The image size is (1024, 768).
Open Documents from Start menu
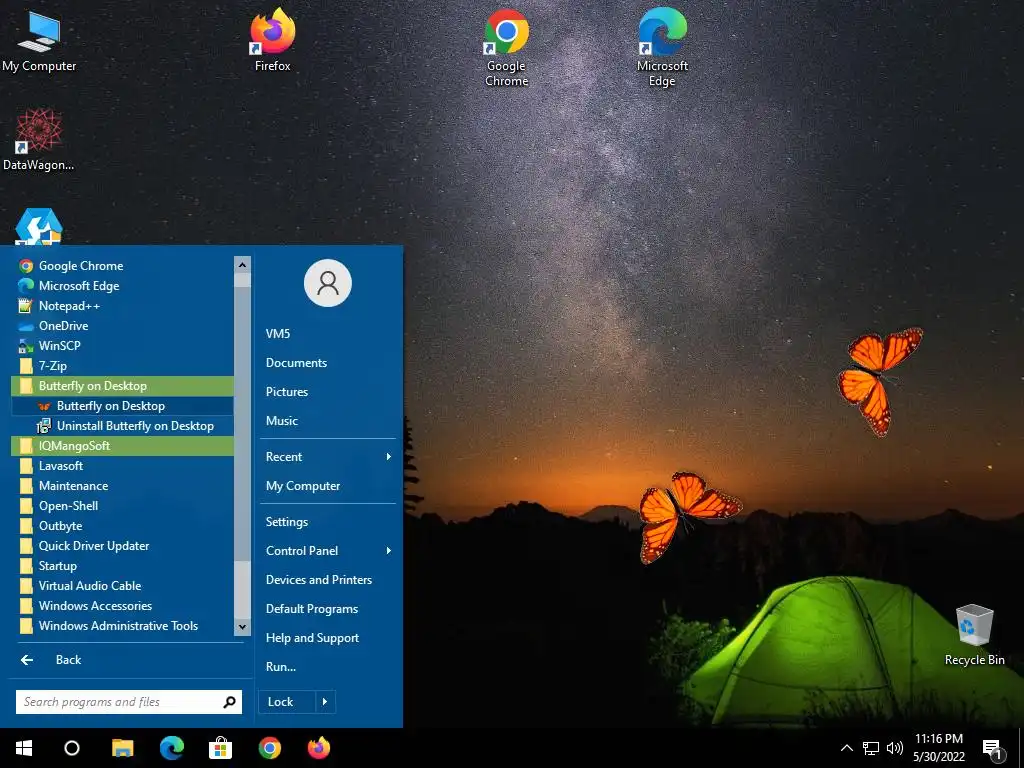(328, 362)
